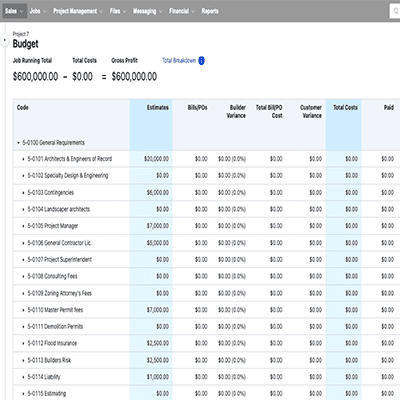Screen dimensions: 400x400
Task: Click the $600,000.00 Job Running Total value
Action: pos(35,77)
